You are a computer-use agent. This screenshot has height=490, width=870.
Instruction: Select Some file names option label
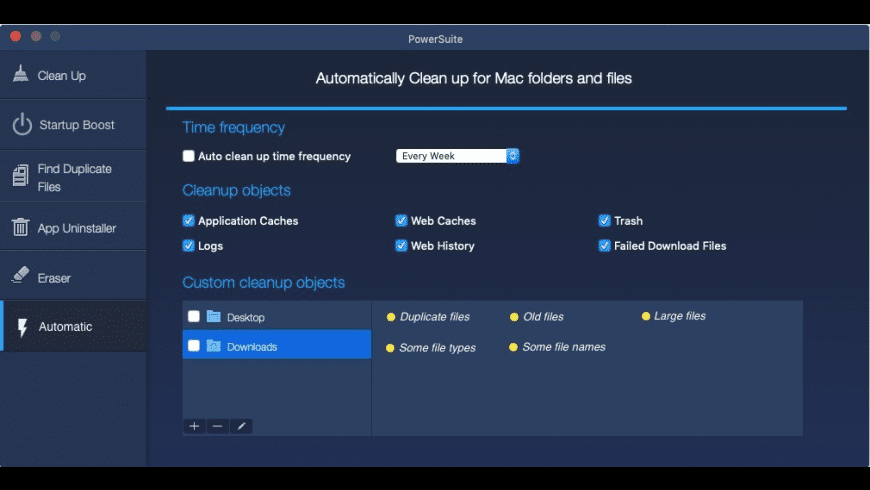(x=564, y=347)
